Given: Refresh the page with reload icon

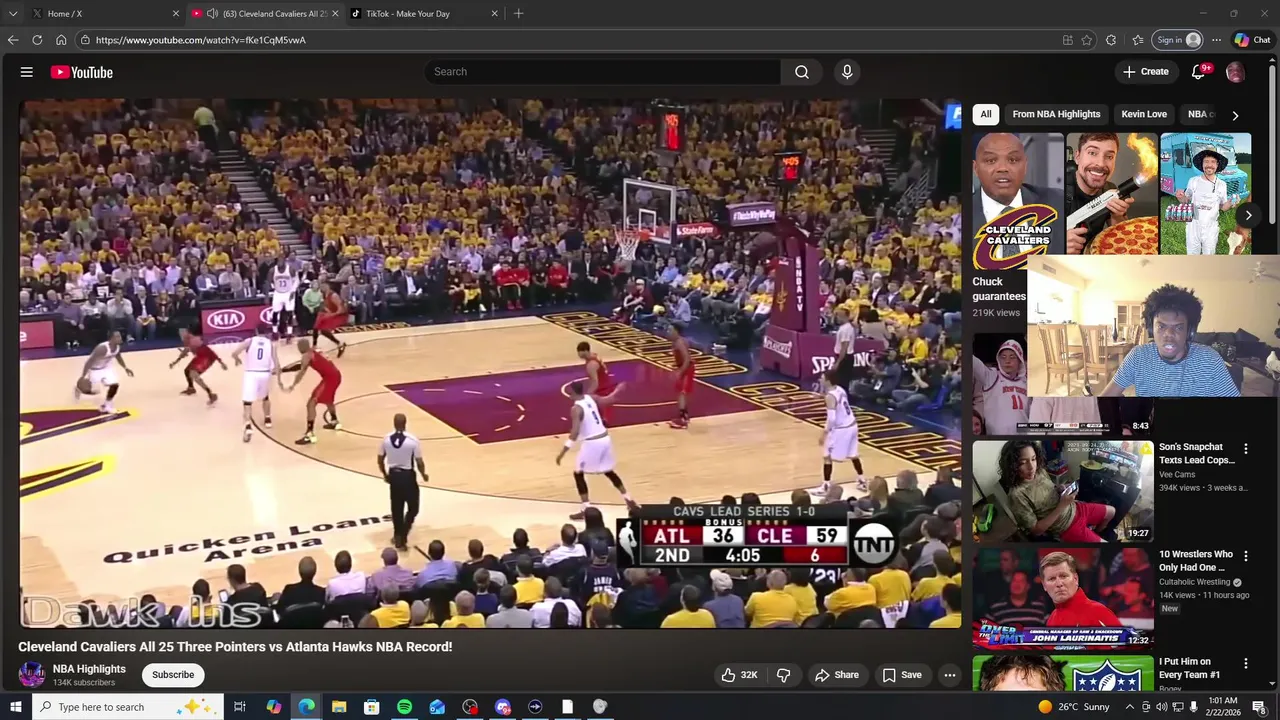Looking at the screenshot, I should [37, 40].
